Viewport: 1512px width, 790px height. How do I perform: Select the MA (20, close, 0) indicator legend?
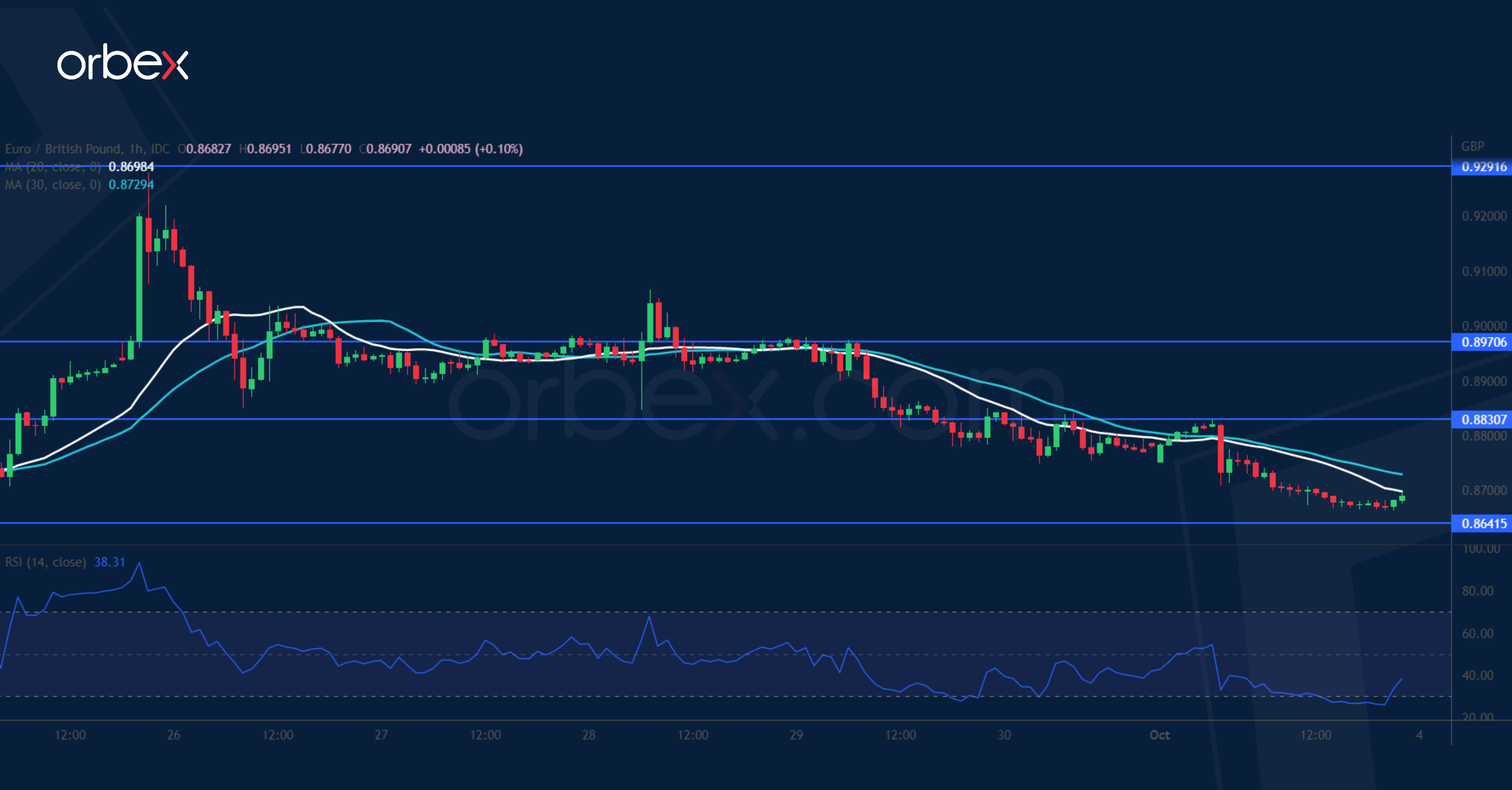(x=53, y=167)
